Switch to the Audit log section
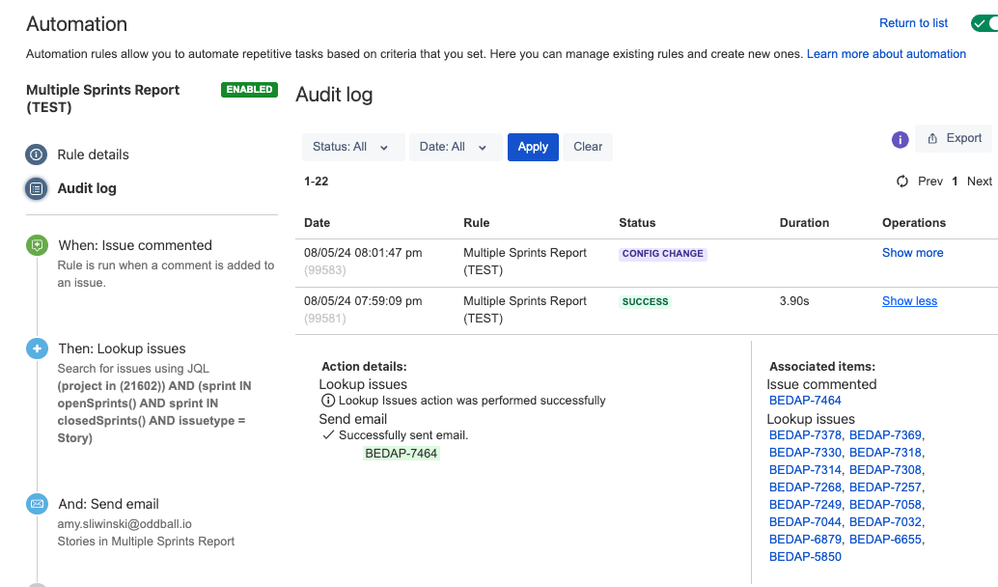 point(87,188)
